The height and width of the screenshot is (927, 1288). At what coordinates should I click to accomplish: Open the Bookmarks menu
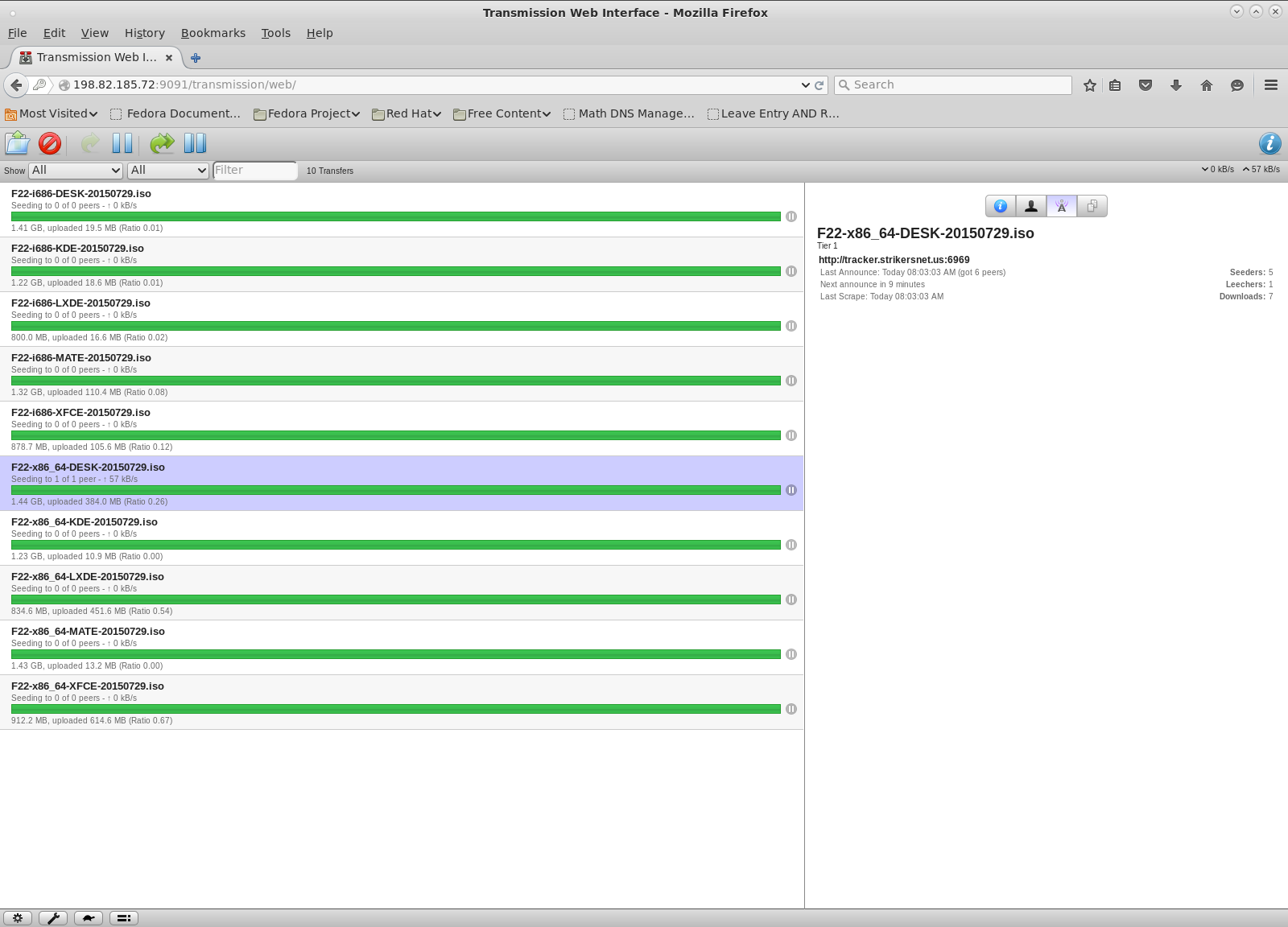tap(213, 33)
